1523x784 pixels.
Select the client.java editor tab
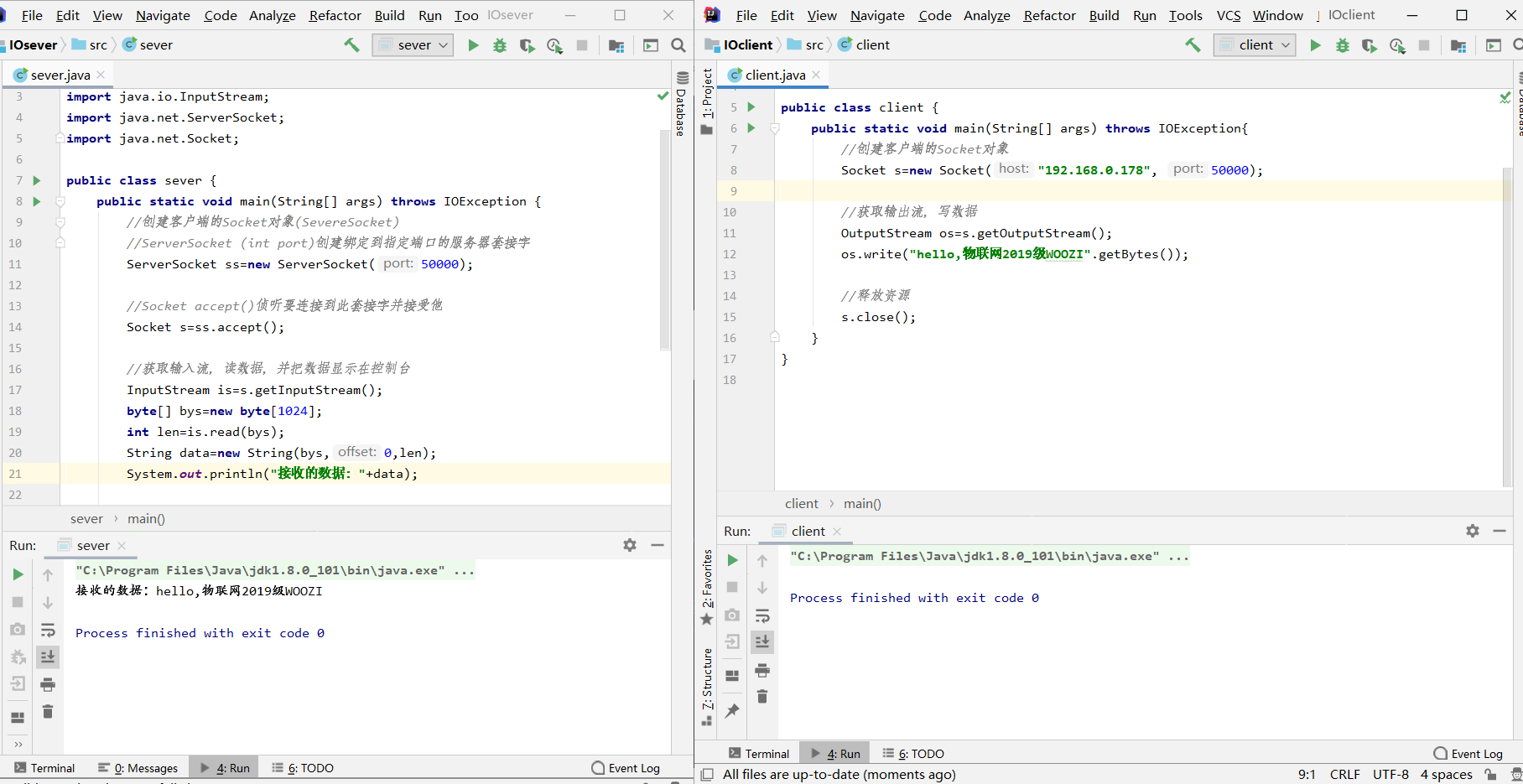coord(775,75)
